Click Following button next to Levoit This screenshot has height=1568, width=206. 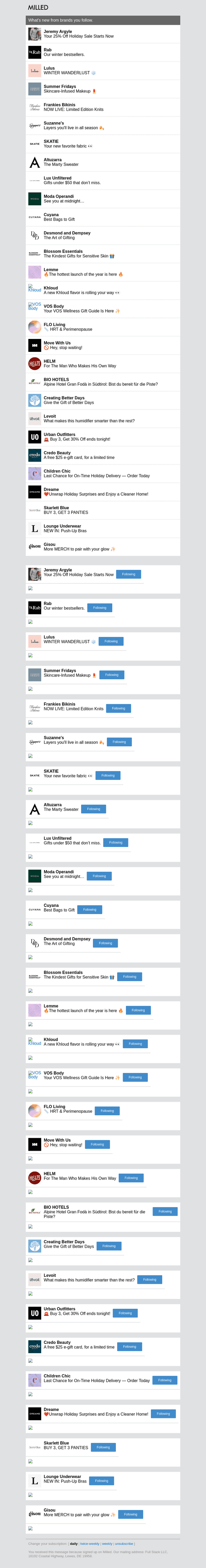click(149, 1279)
